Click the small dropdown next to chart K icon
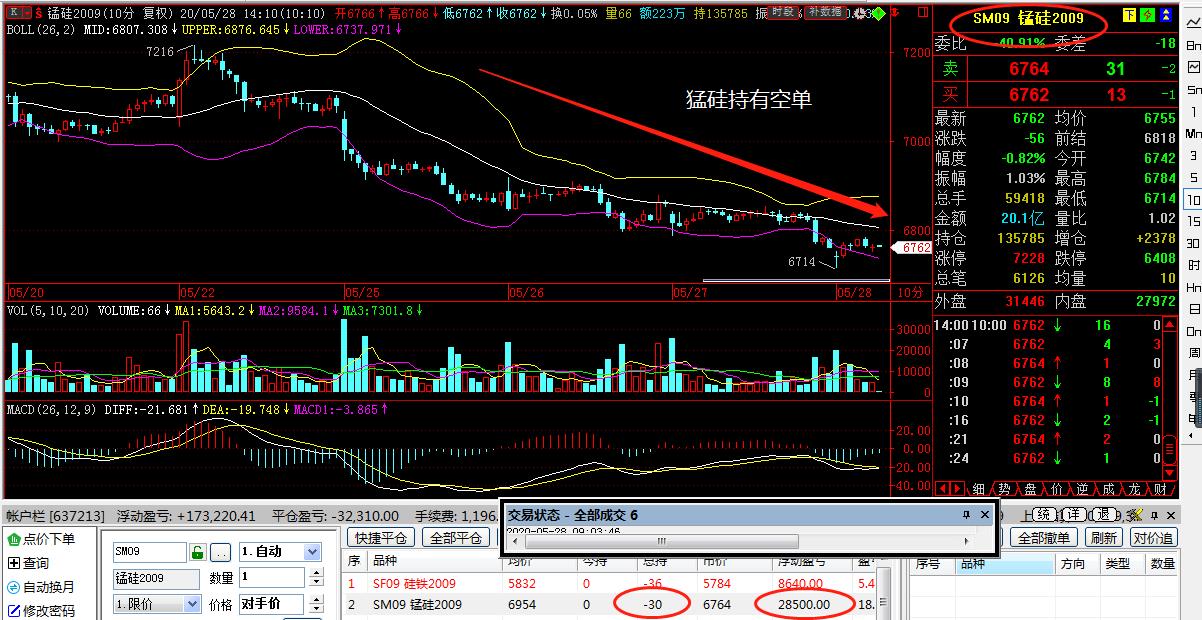 [29, 13]
